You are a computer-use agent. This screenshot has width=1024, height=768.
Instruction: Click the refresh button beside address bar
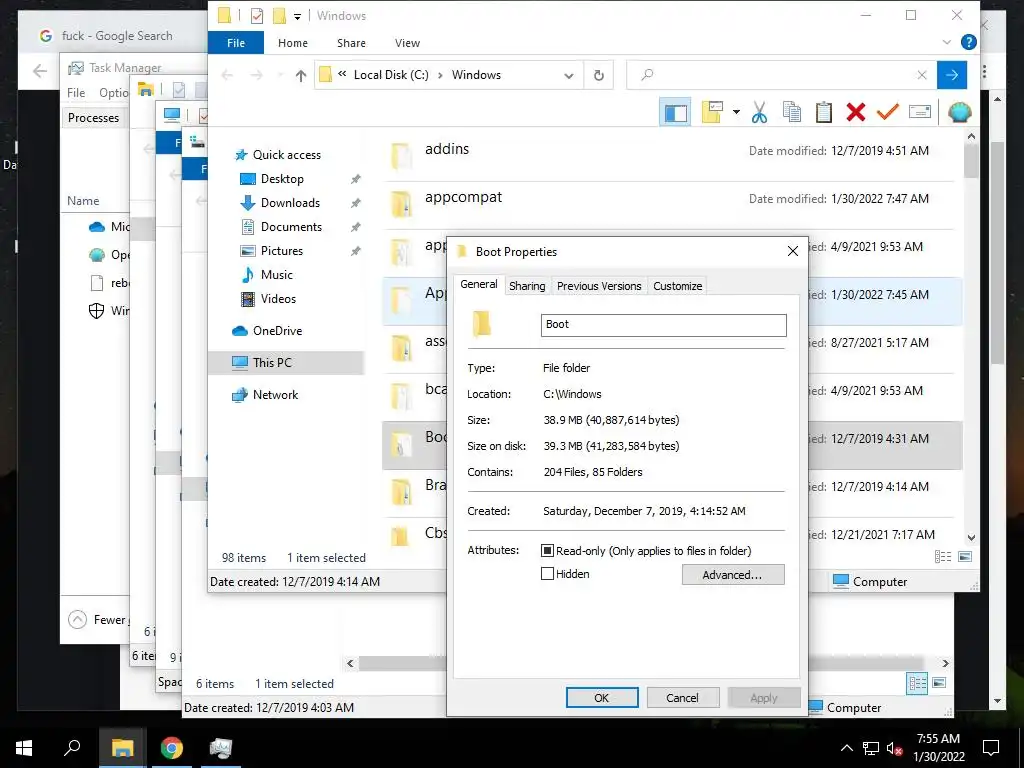pos(598,75)
